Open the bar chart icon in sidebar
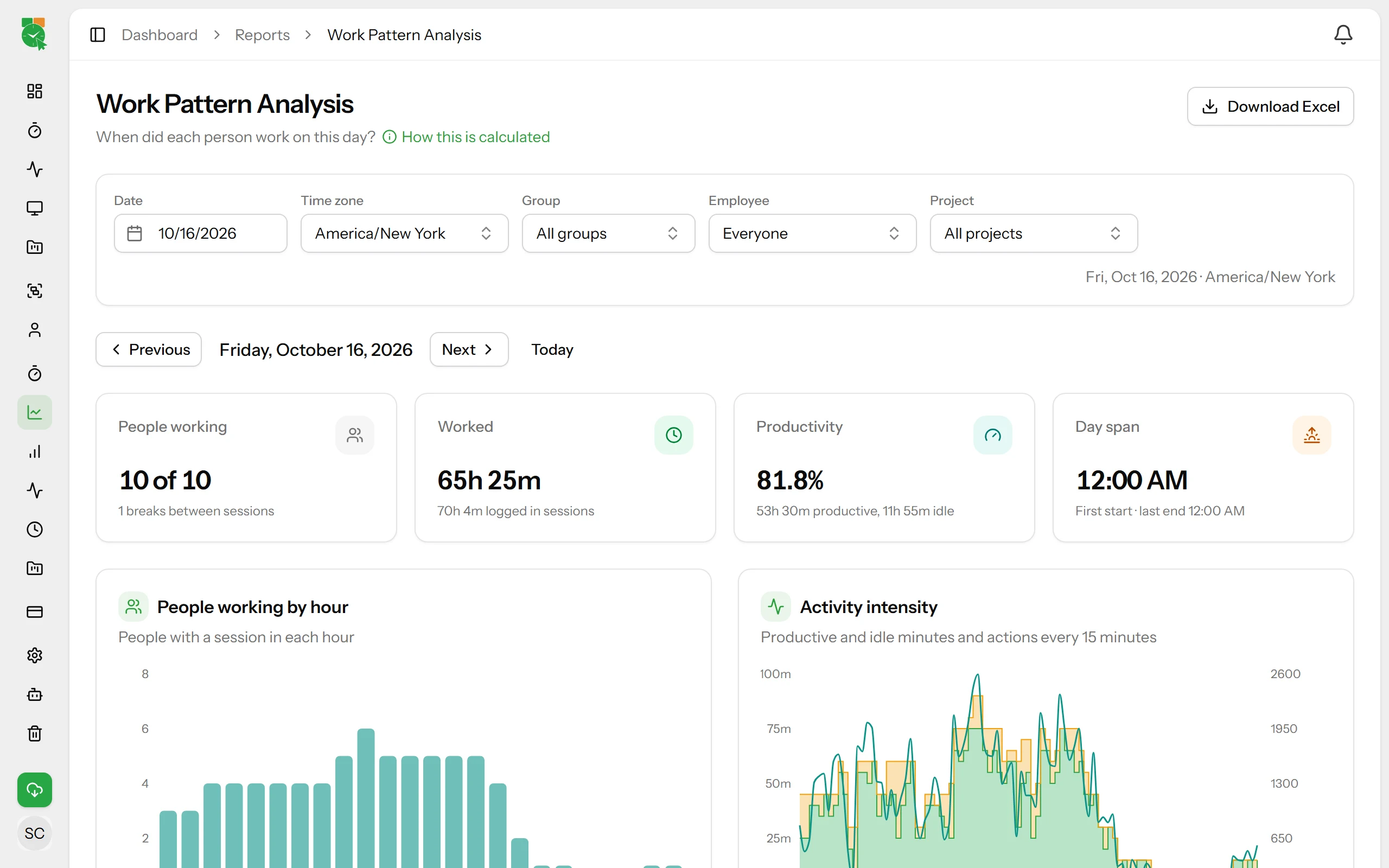 coord(34,452)
